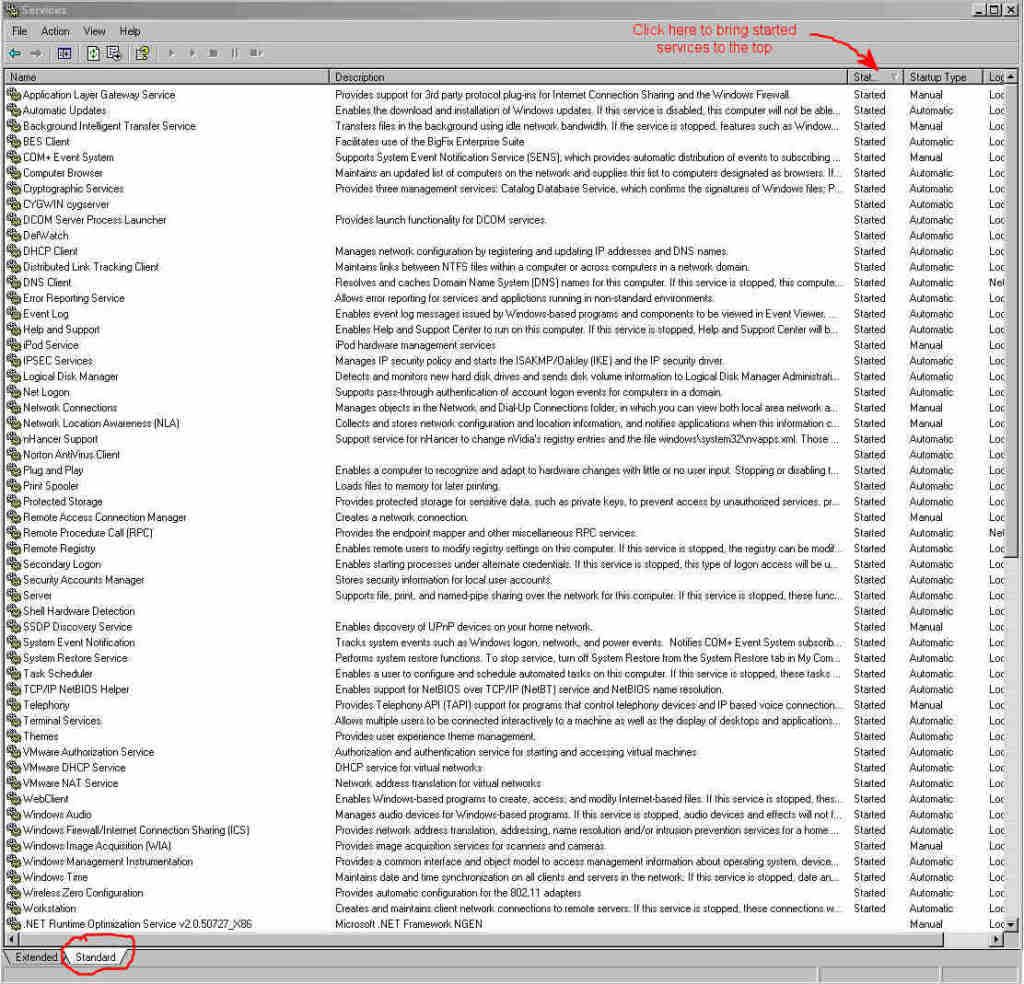Click the Export List toolbar icon
This screenshot has height=984, width=1024.
click(114, 53)
